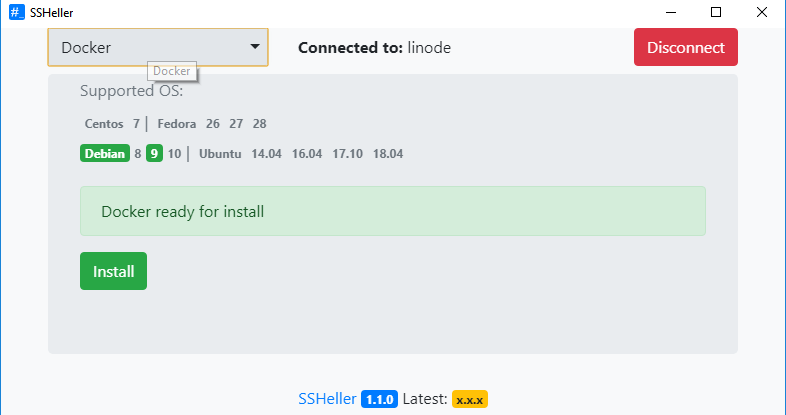This screenshot has width=786, height=415.
Task: Click Fedora 26 version label
Action: point(212,124)
